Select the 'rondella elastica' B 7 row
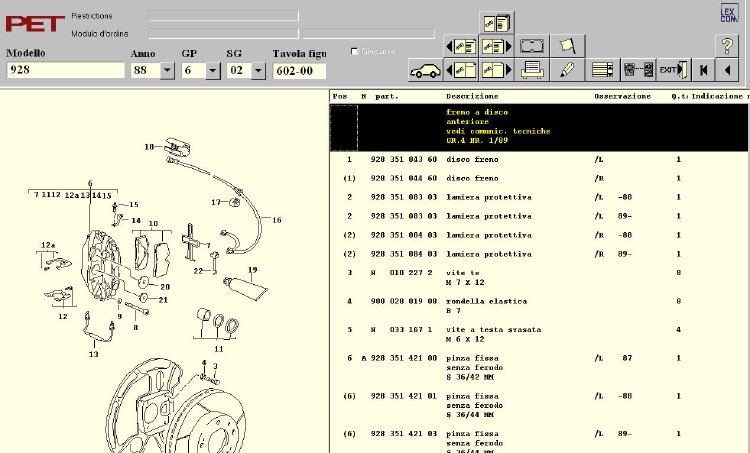Image resolution: width=750 pixels, height=453 pixels. click(539, 306)
